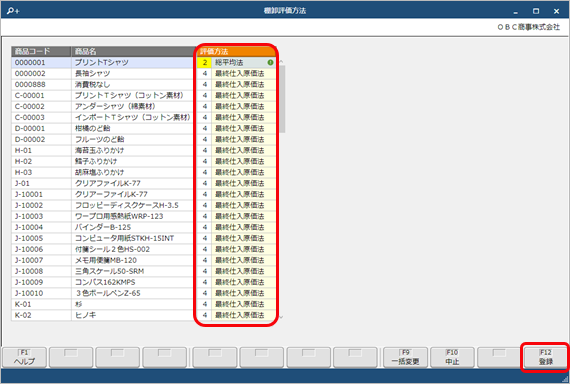Select product code 0000888
Image resolution: width=570 pixels, height=384 pixels.
(x=30, y=84)
